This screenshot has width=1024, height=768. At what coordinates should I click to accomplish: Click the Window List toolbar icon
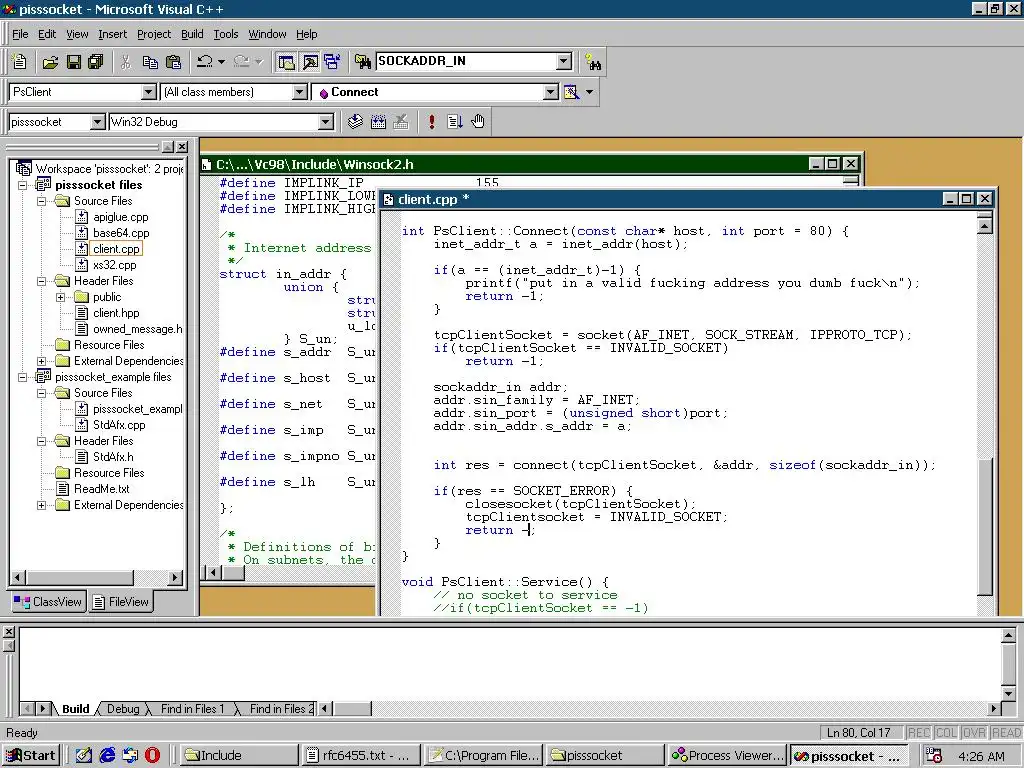tap(332, 61)
